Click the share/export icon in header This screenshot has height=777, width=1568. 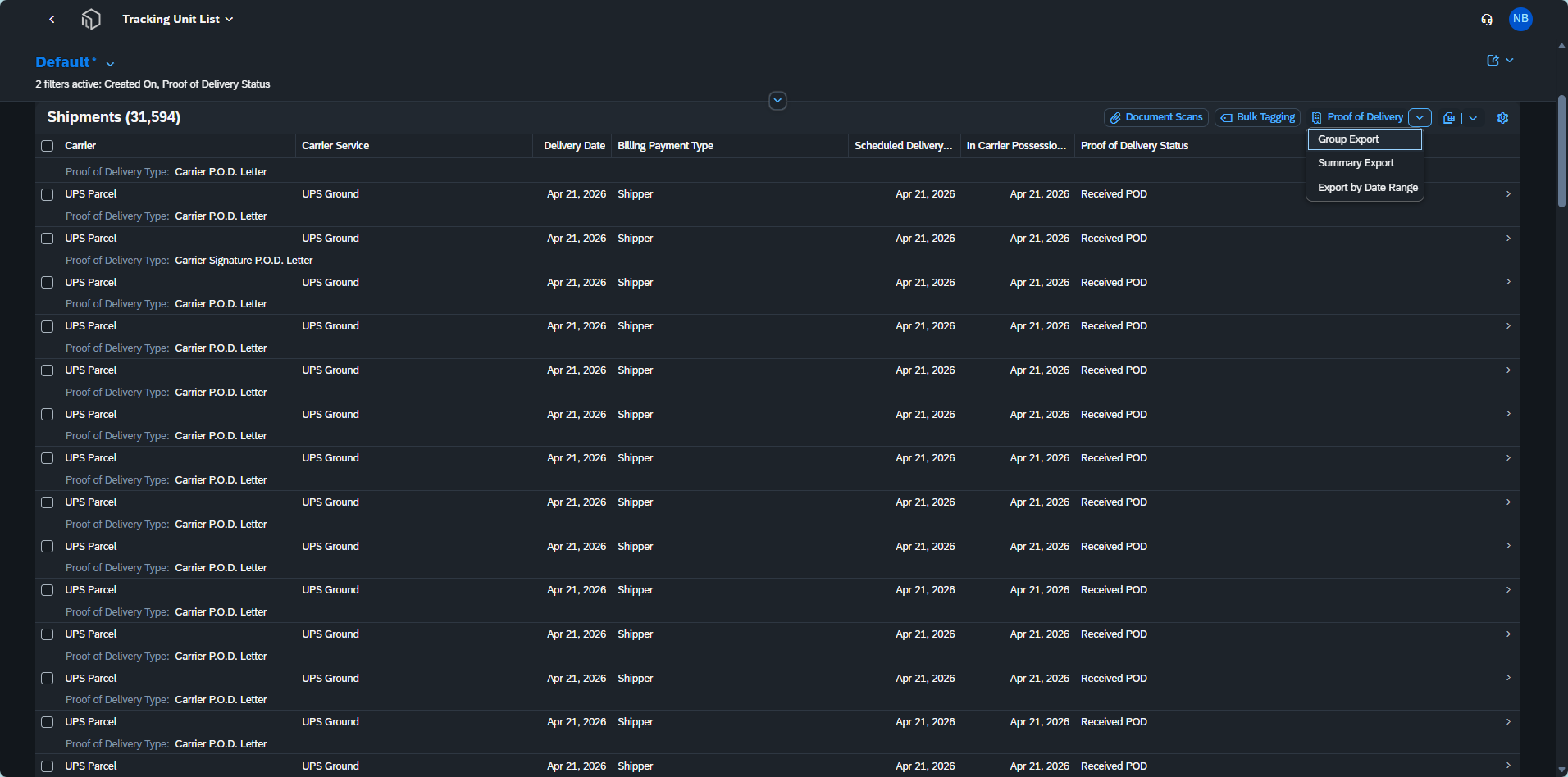[x=1493, y=61]
